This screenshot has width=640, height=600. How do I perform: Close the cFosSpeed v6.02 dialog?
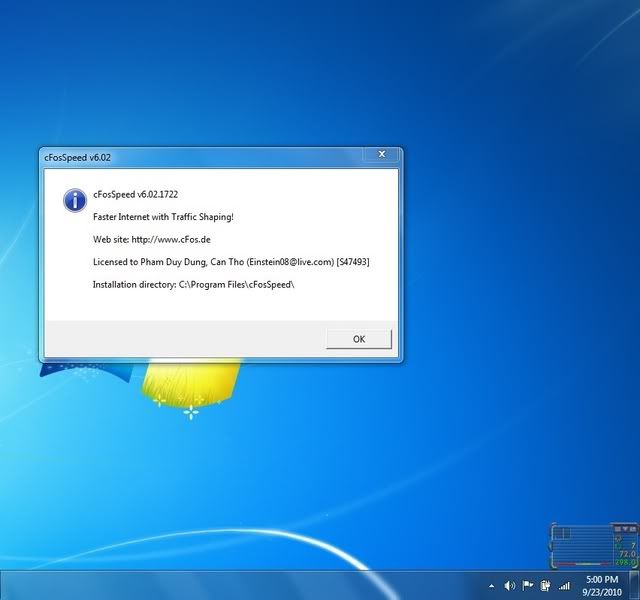tap(382, 154)
